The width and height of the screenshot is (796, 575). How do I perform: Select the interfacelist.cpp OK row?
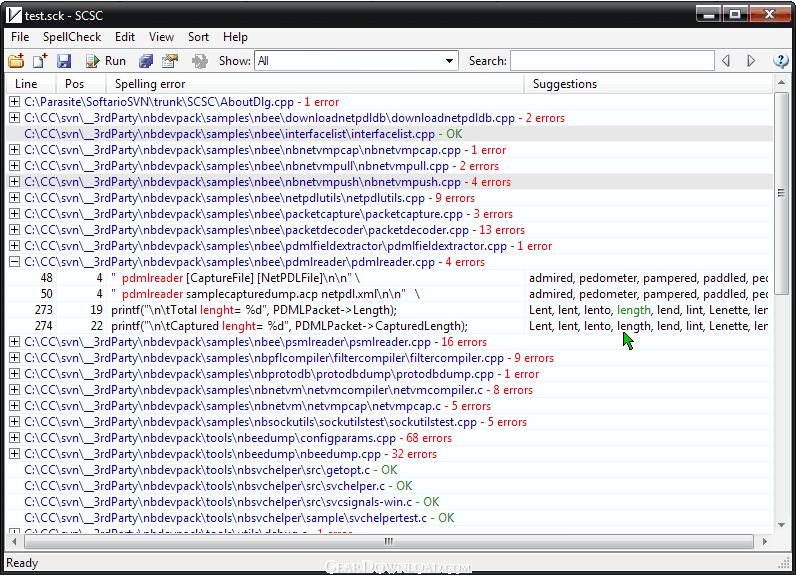(389, 134)
